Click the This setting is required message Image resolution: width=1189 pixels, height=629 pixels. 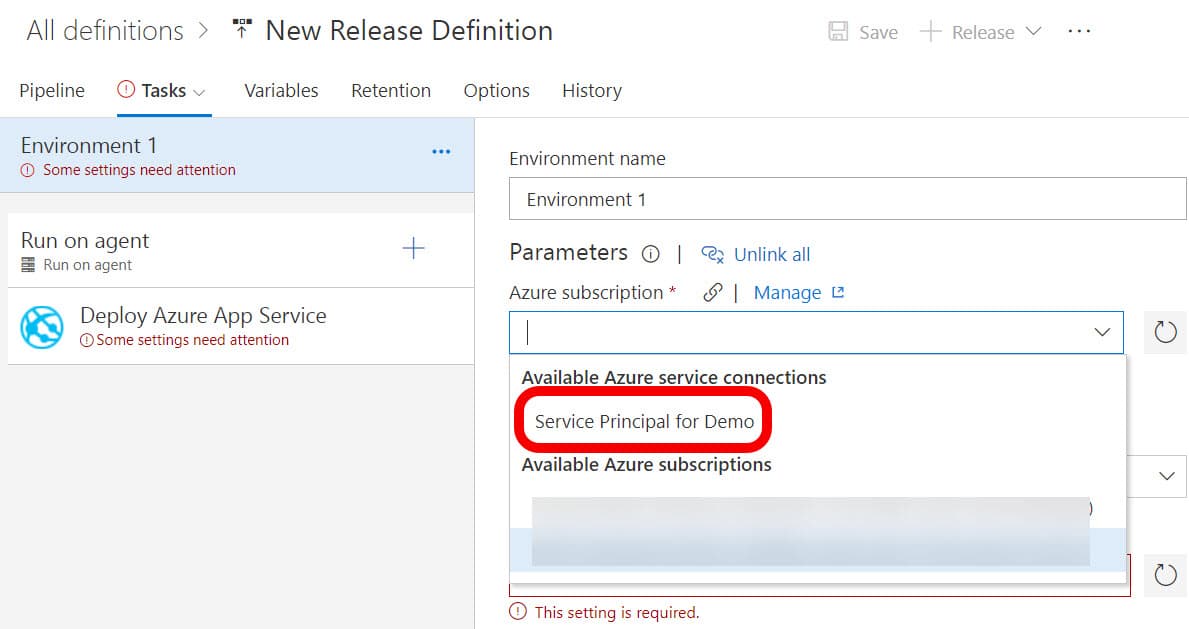coord(616,612)
